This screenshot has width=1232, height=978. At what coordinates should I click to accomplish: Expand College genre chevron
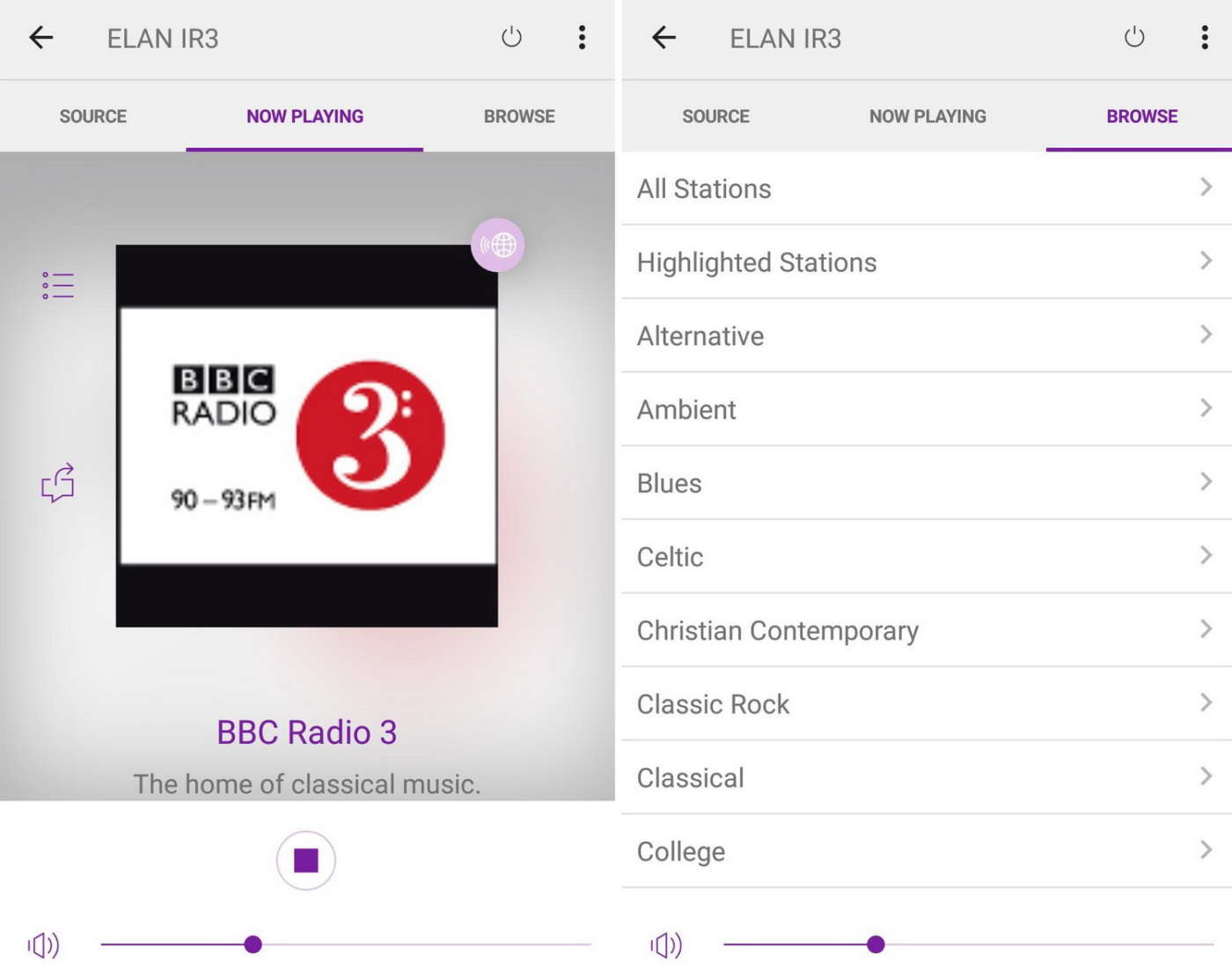(1206, 849)
